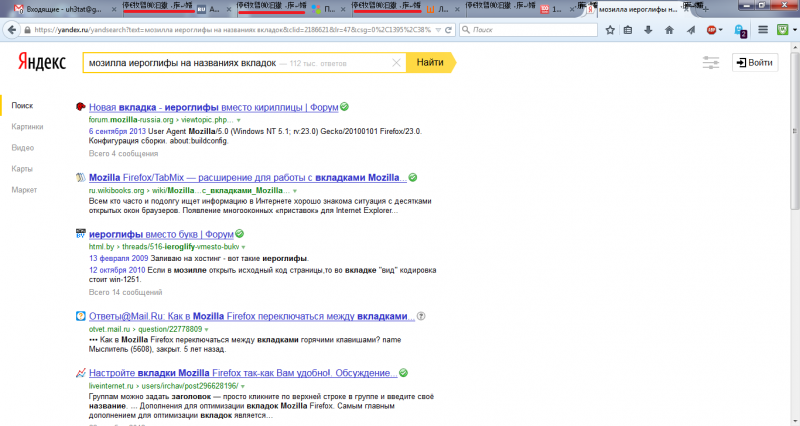Open 'Новая вкладка - иероглифы' forum result
This screenshot has width=800, height=426.
coord(211,106)
